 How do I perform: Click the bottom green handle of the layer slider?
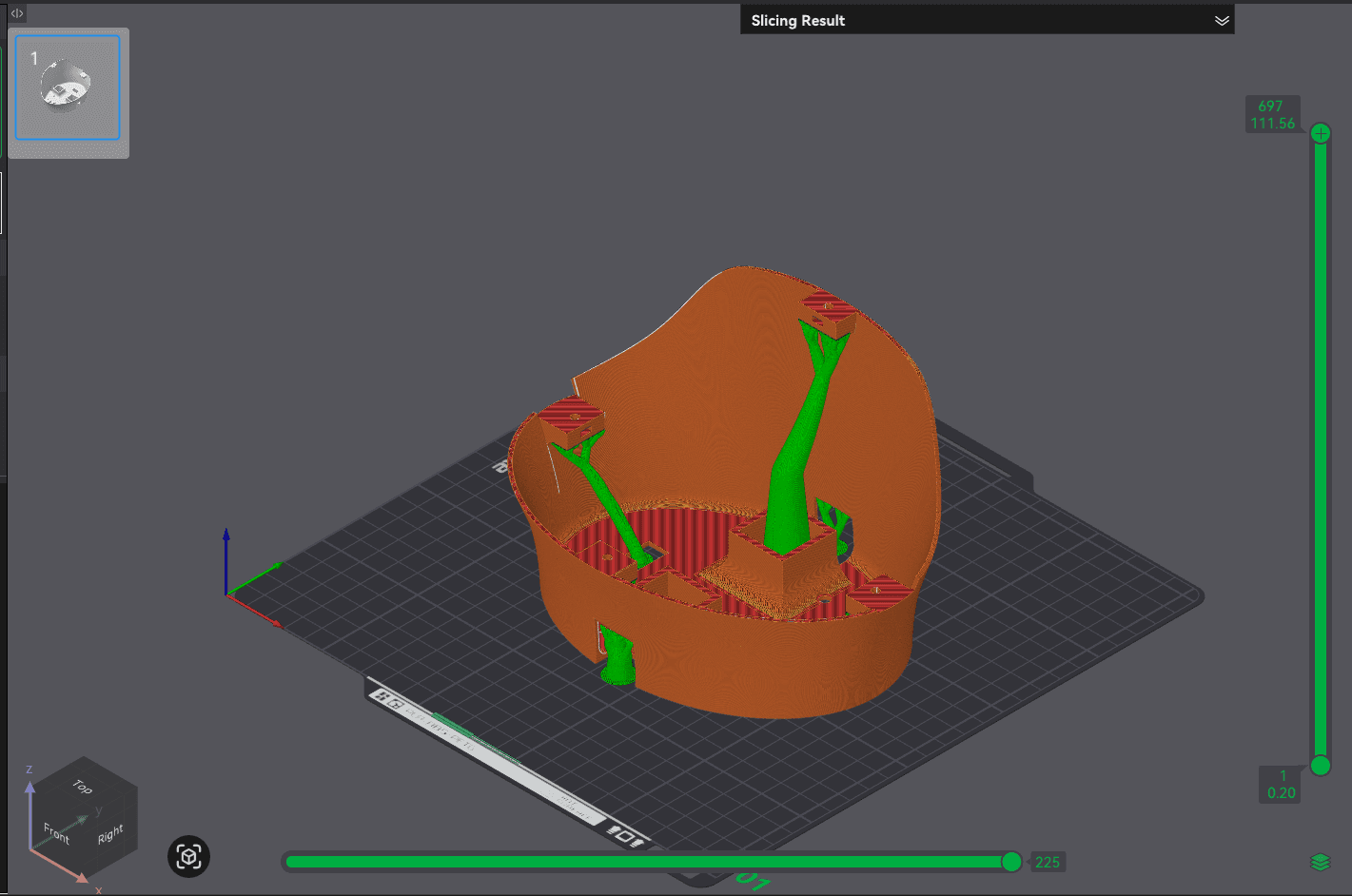[1320, 766]
